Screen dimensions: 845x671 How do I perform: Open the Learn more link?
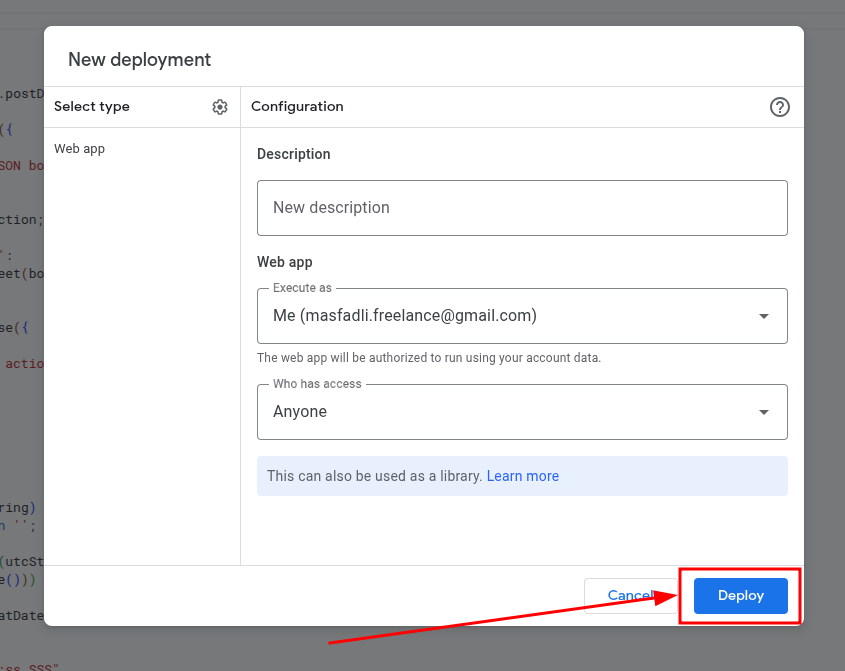pyautogui.click(x=522, y=476)
